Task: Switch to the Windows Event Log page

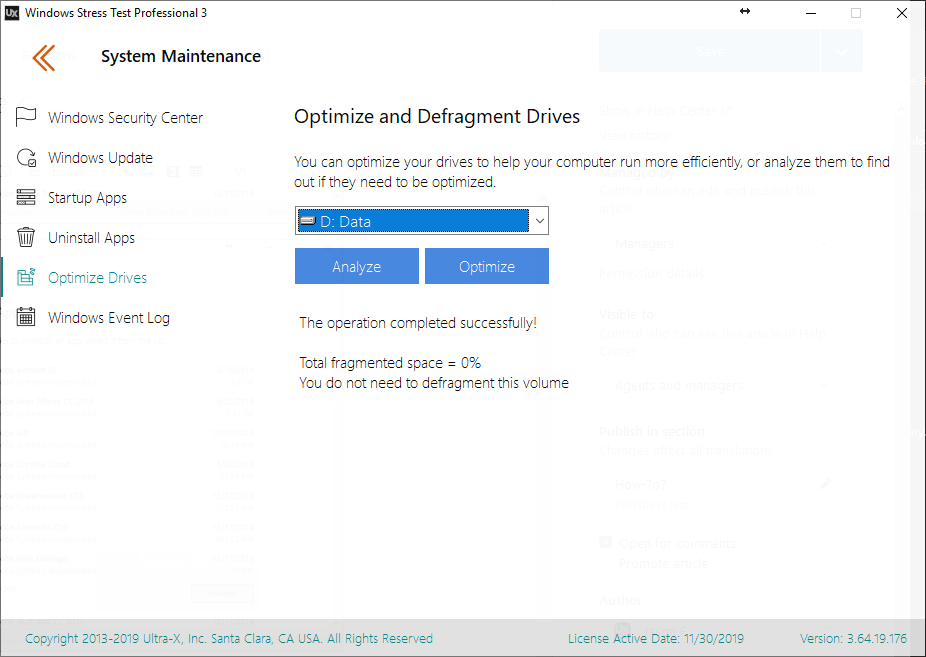Action: pyautogui.click(x=109, y=318)
